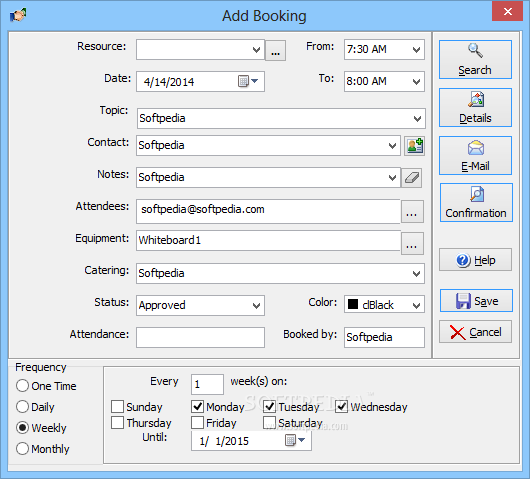Uncheck the Wednesday checkbox
The image size is (530, 479).
click(341, 407)
